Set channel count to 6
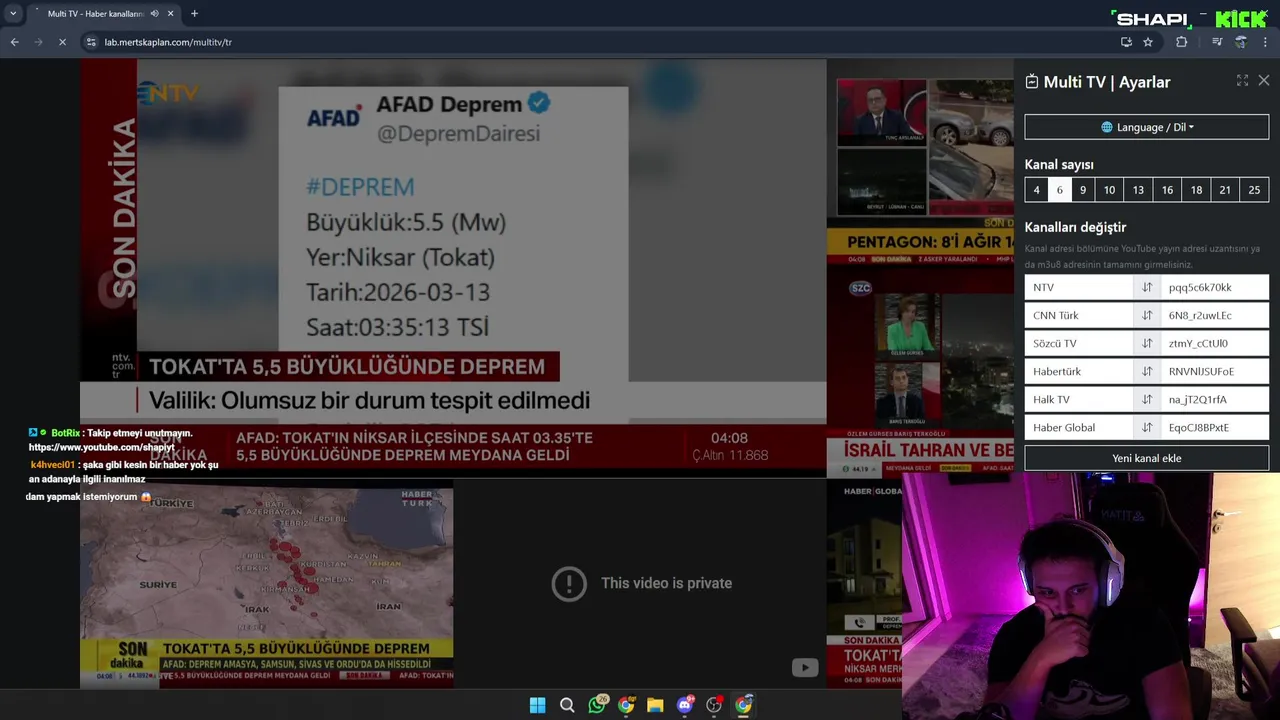1280x720 pixels. click(x=1060, y=190)
